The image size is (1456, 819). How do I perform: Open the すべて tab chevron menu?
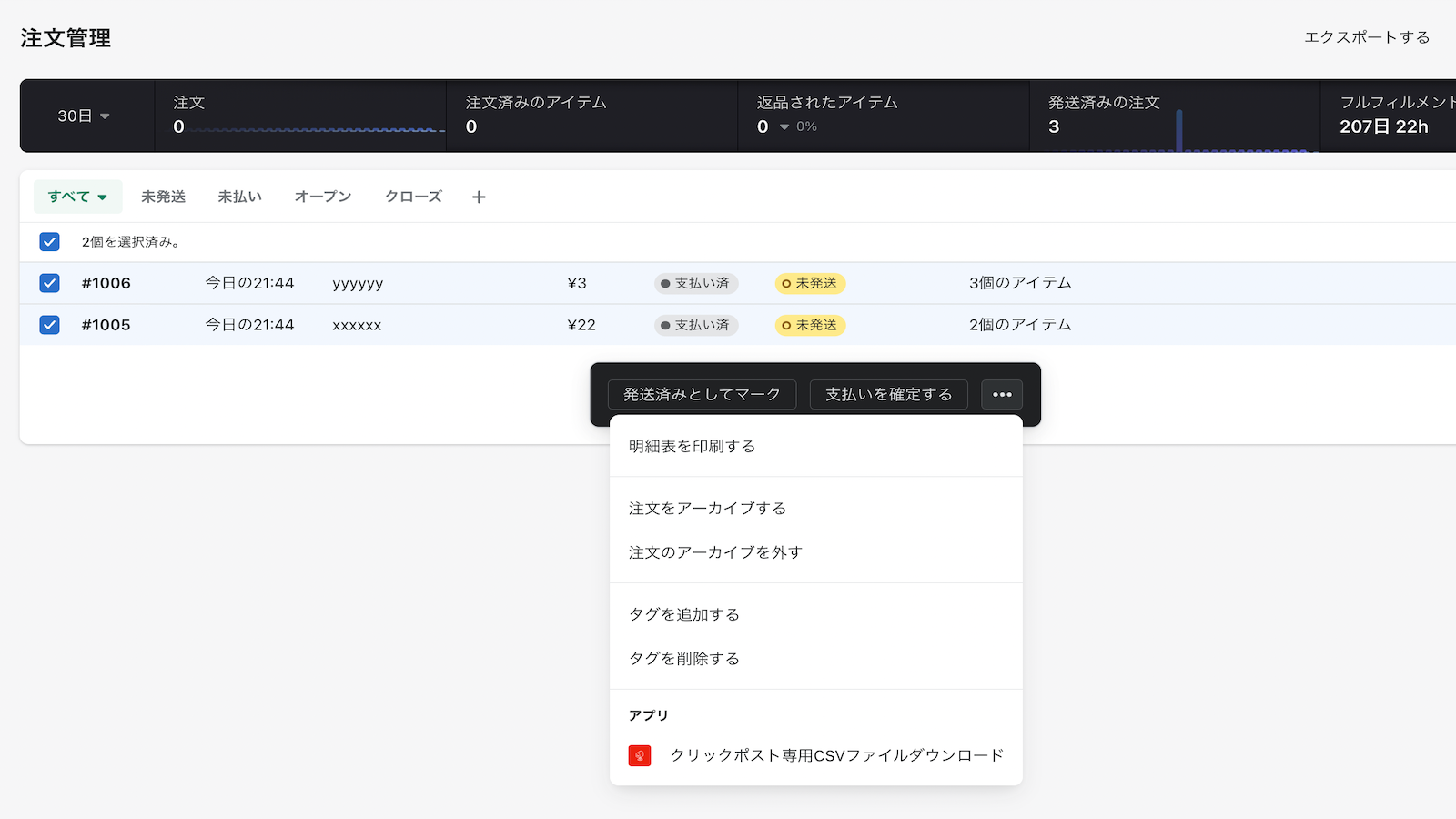click(x=102, y=197)
